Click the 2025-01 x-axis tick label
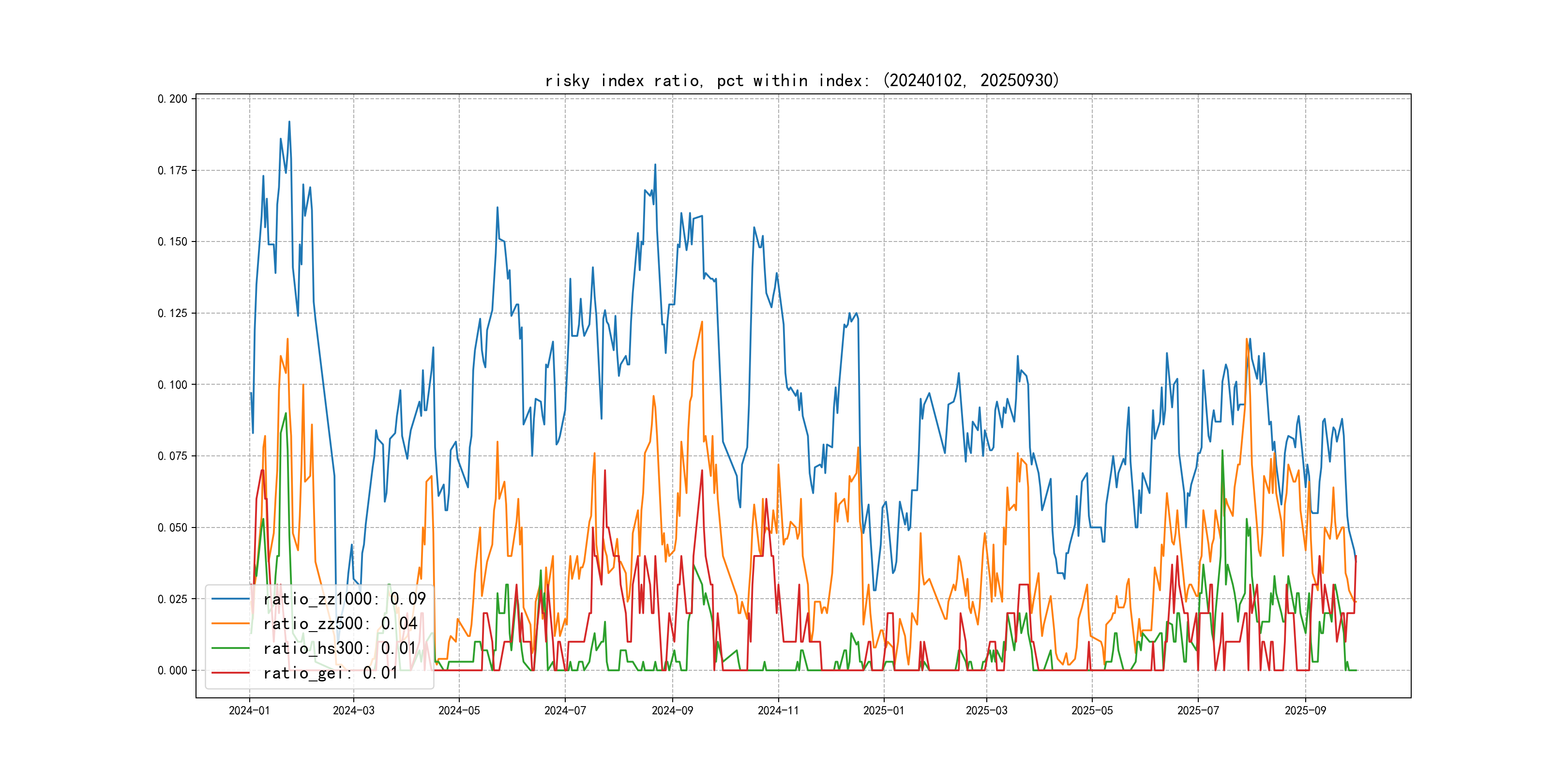Screen dimensions: 1568x784 click(x=884, y=711)
